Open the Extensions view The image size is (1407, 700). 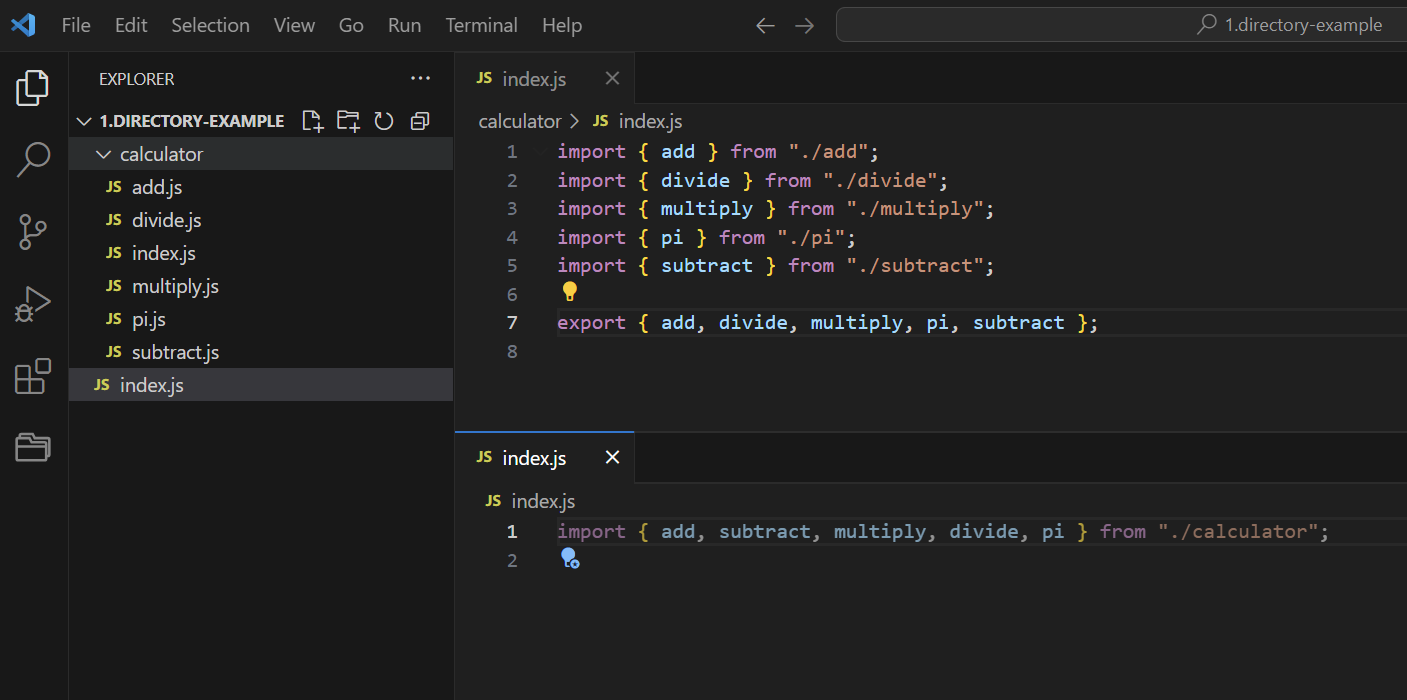(x=33, y=376)
